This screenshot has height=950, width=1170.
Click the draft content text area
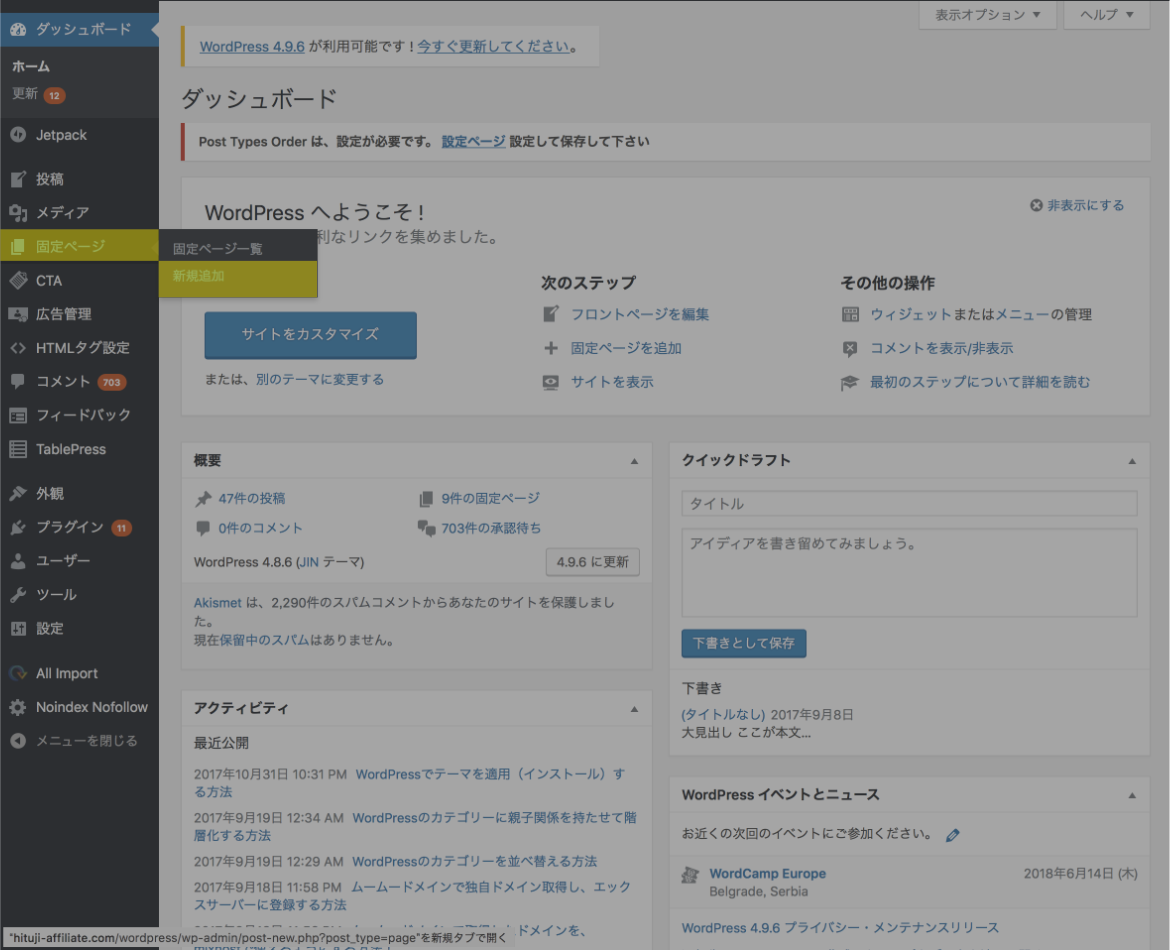[909, 572]
